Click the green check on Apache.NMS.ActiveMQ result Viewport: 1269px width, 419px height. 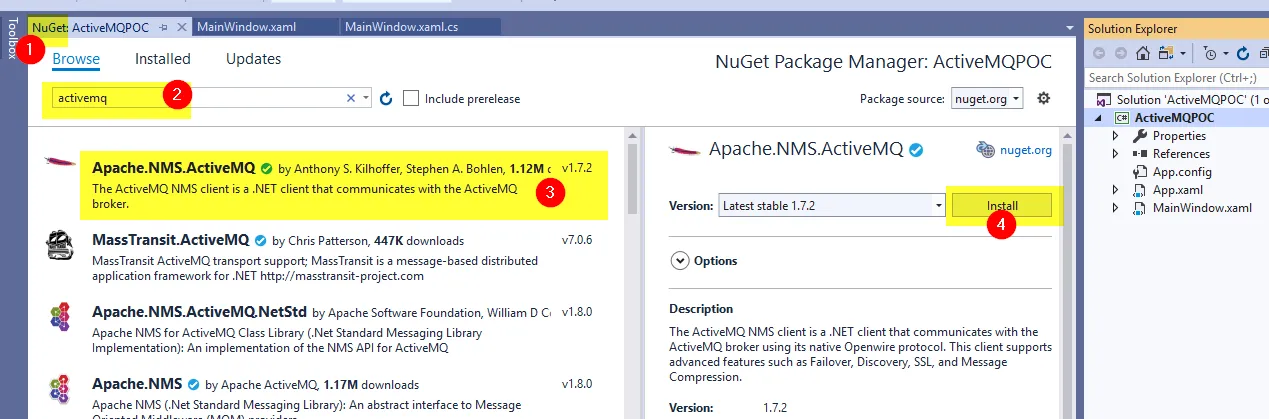pyautogui.click(x=267, y=168)
